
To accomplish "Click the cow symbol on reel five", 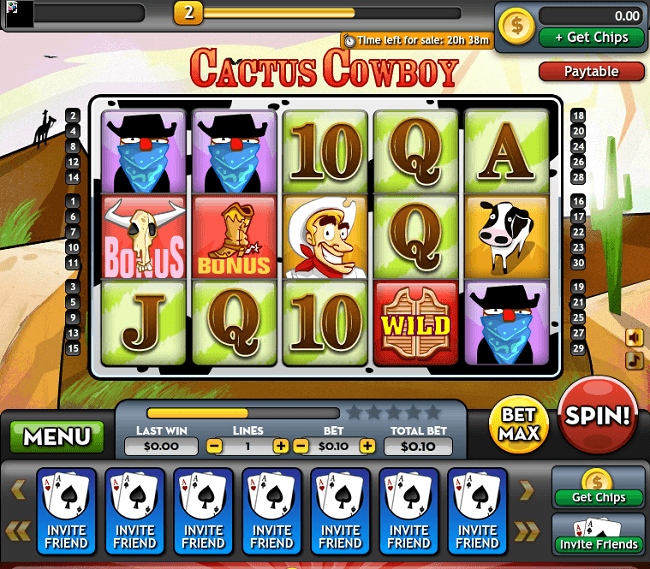I will point(507,237).
